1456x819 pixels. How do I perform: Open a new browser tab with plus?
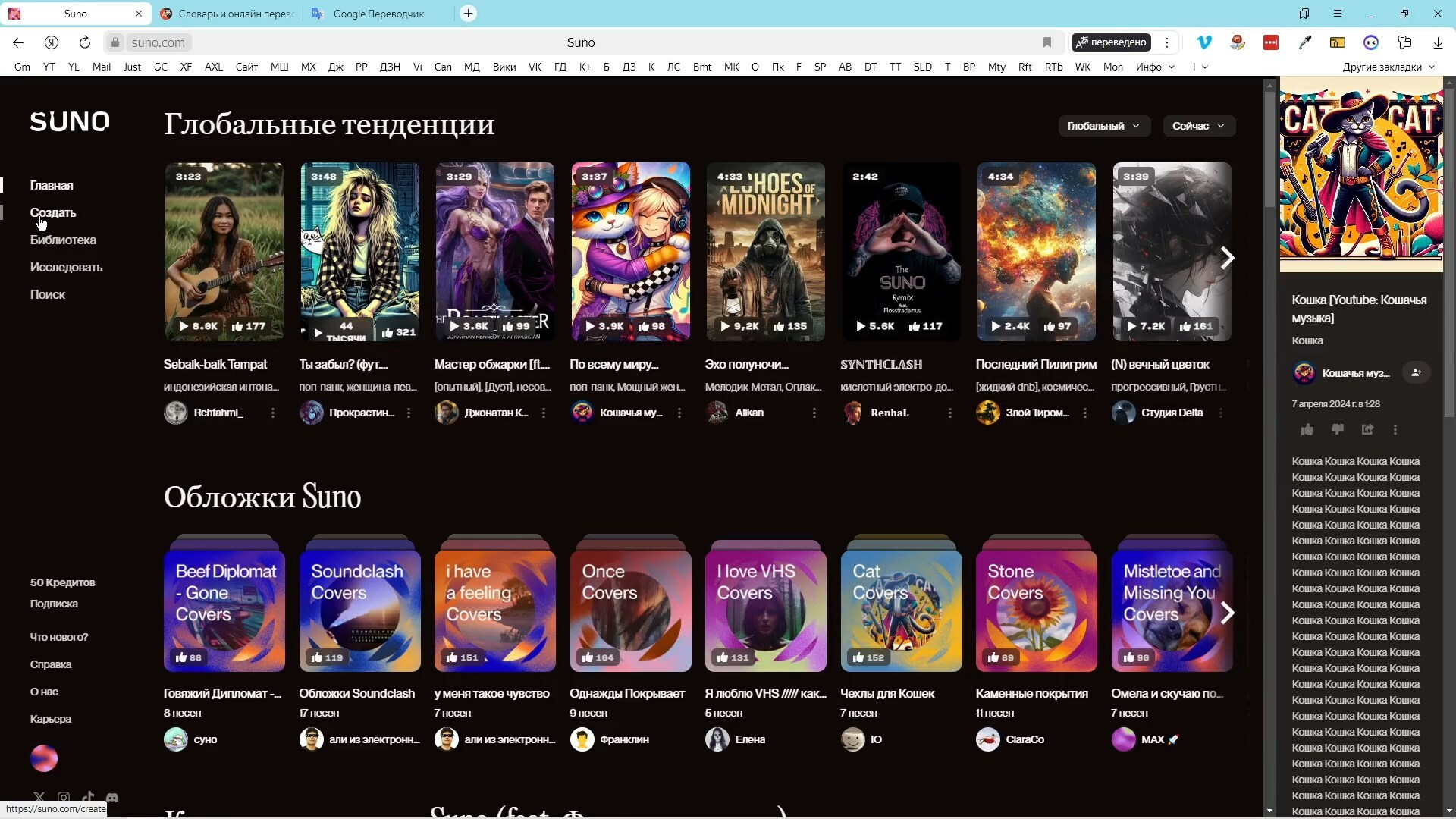[x=469, y=14]
